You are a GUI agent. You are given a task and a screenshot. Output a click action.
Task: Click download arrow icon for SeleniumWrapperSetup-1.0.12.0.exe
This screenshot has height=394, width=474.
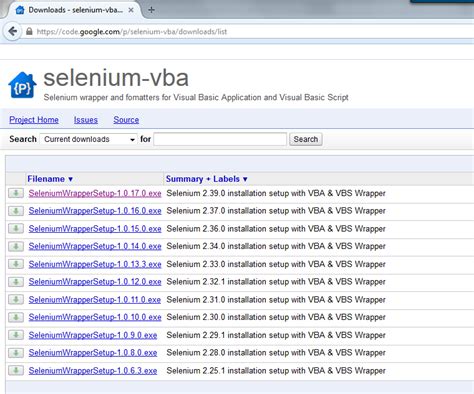click(x=16, y=282)
